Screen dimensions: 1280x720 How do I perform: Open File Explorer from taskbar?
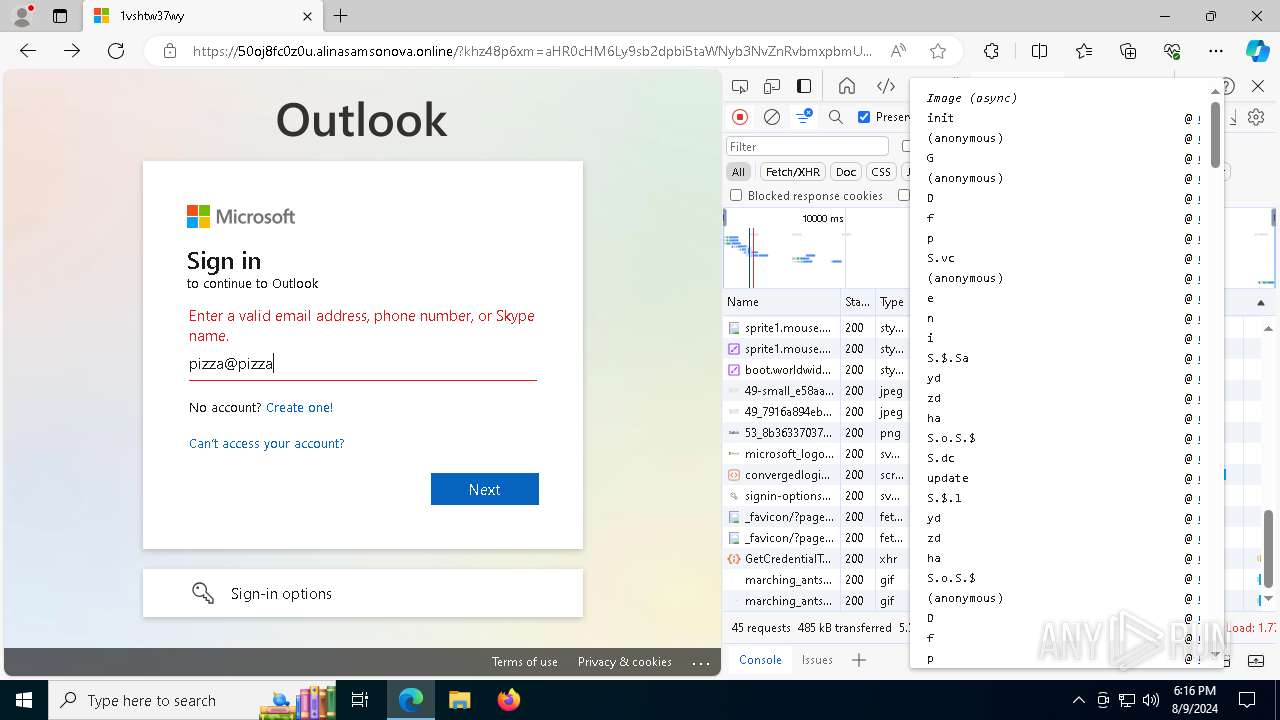[459, 700]
